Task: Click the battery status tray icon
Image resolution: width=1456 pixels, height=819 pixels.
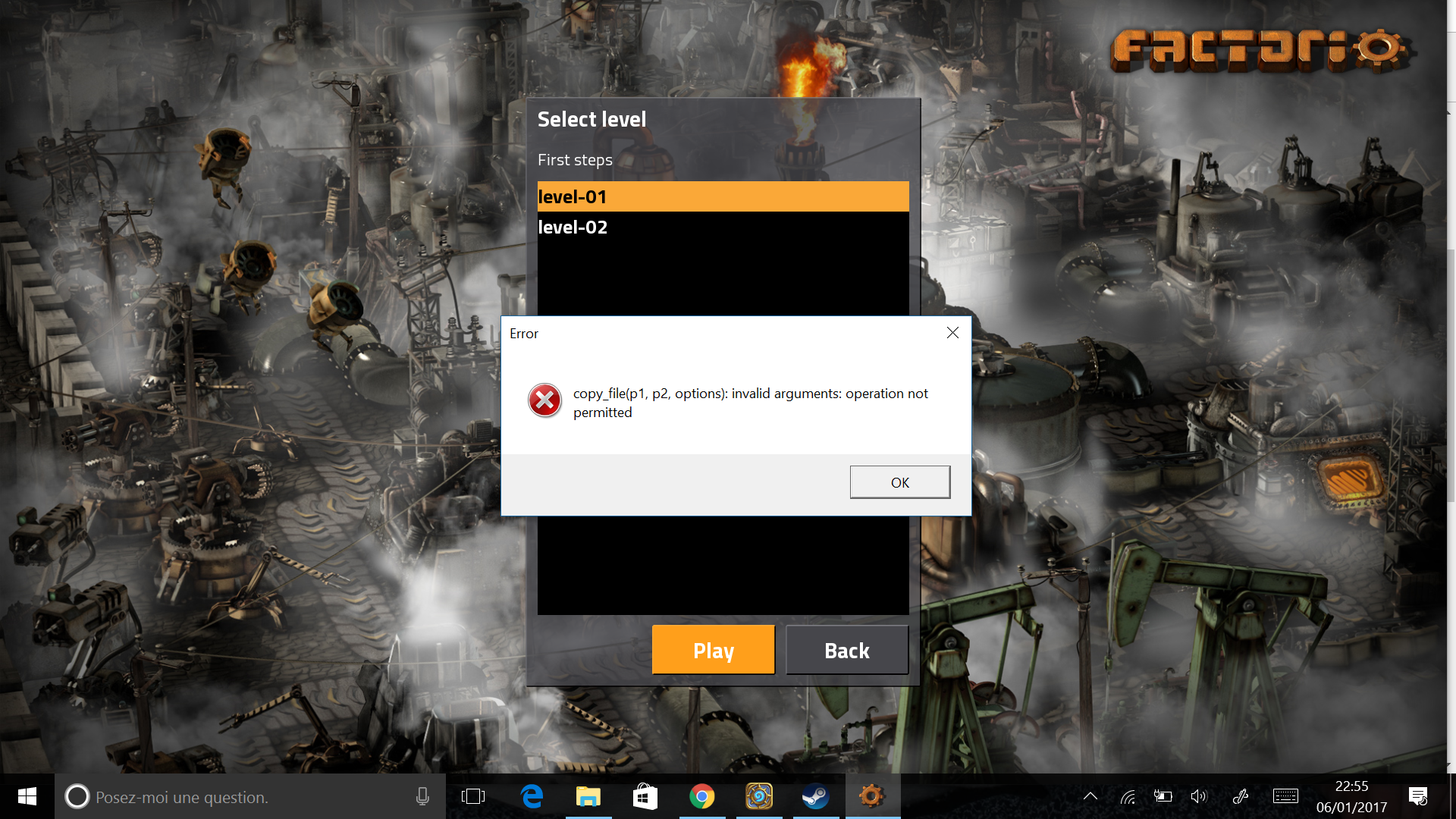Action: point(1163,796)
